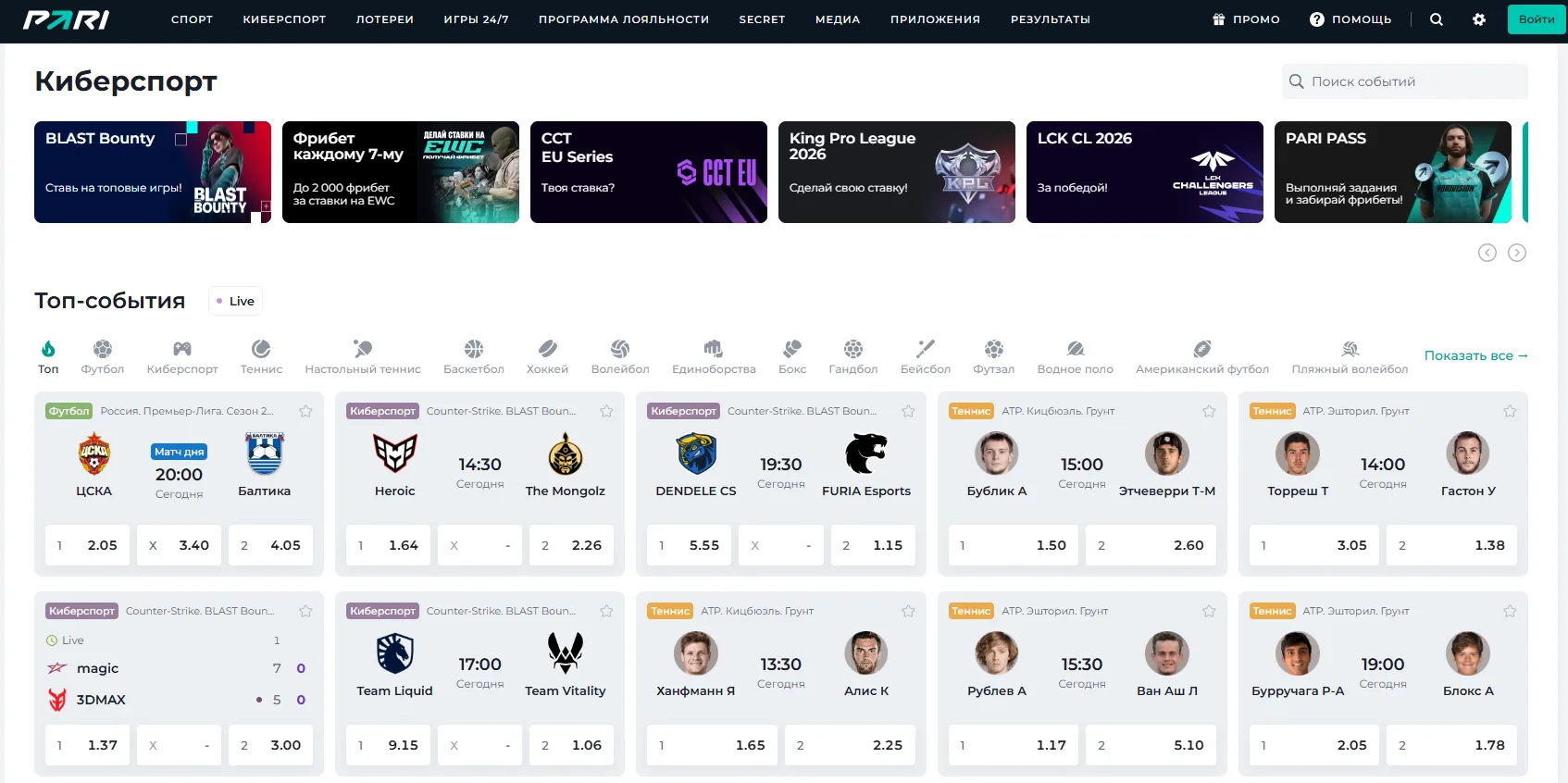
Task: Favorite the Team Liquid vs Vitality match
Action: pyautogui.click(x=607, y=611)
